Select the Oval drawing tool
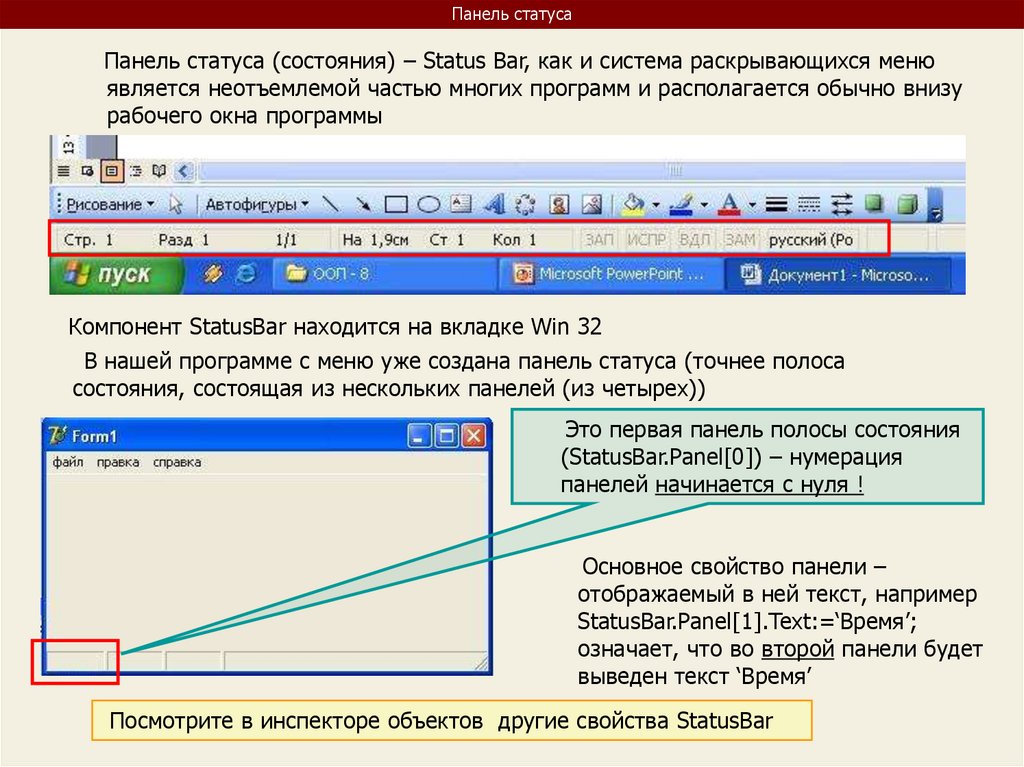The width and height of the screenshot is (1024, 767). click(428, 205)
